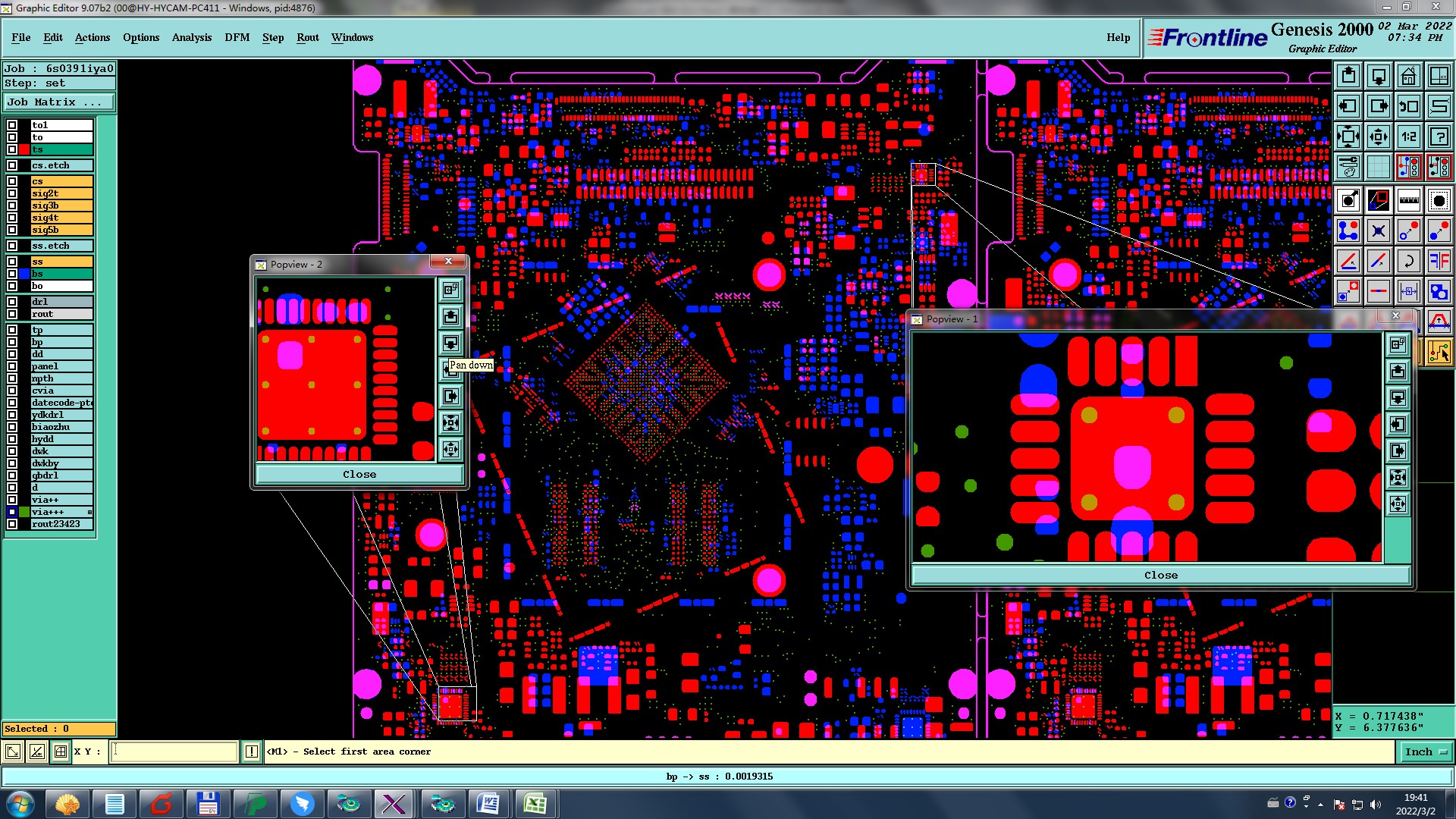Toggle checkbox for layer drl
This screenshot has width=1456, height=819.
[x=12, y=302]
